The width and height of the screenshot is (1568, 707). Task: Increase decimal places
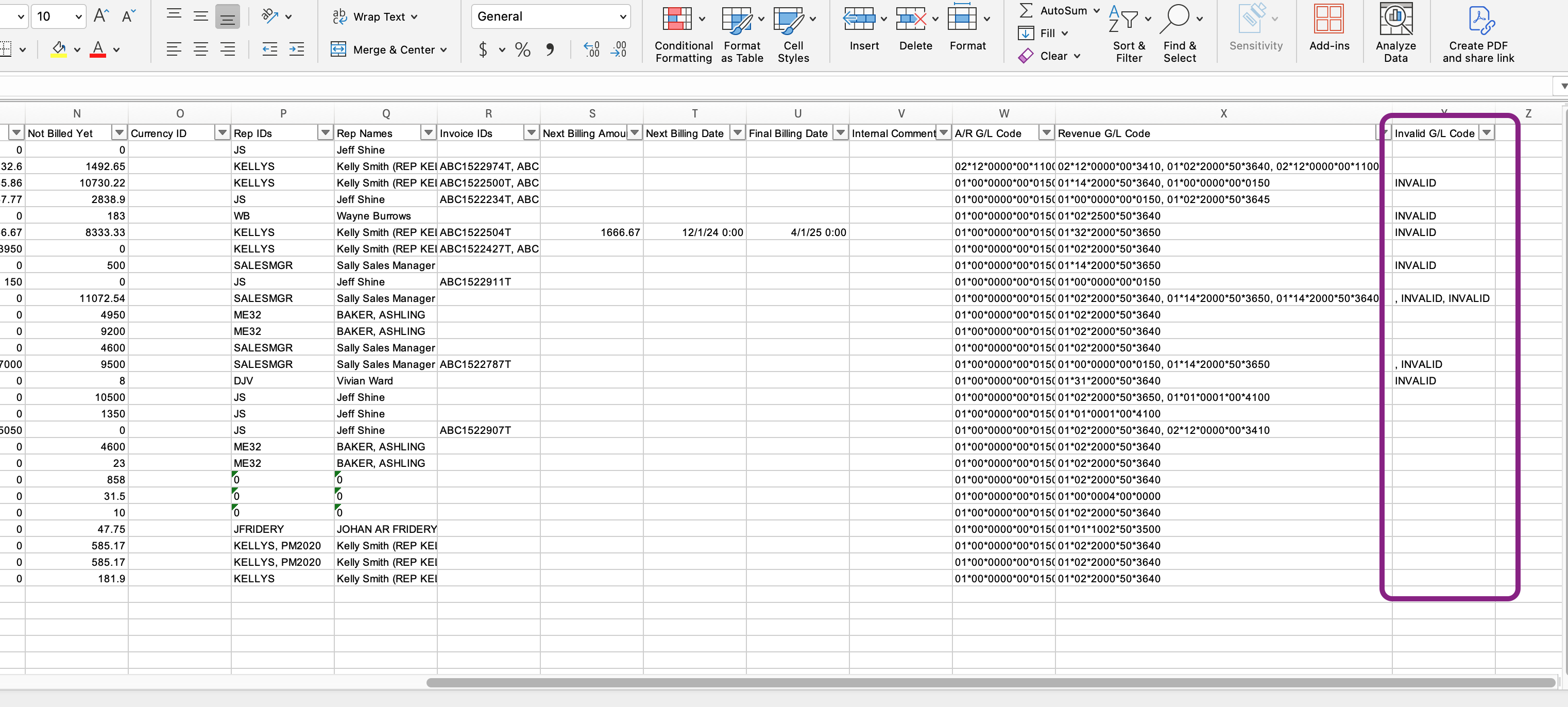592,49
